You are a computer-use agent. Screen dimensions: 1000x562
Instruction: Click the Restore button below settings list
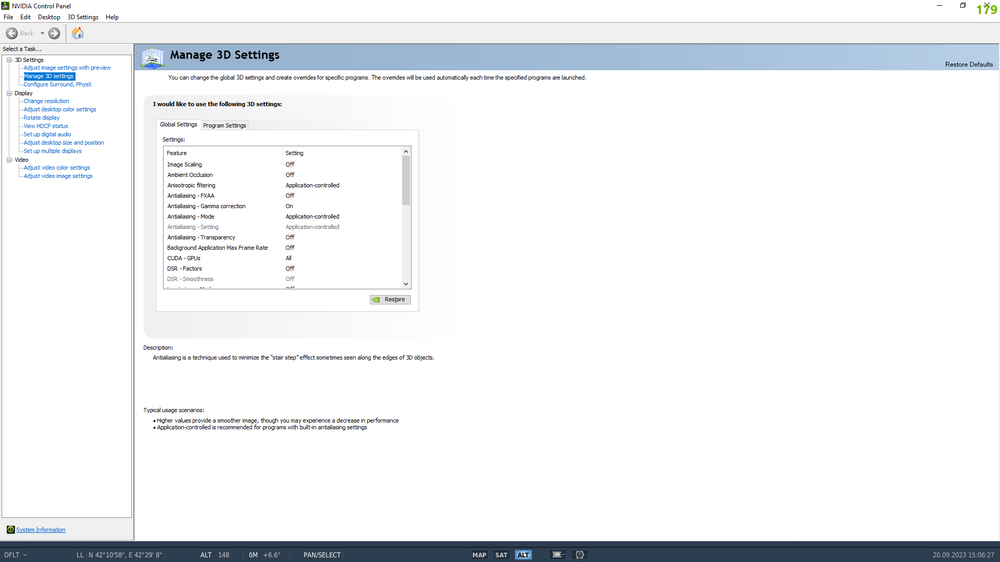tap(390, 299)
